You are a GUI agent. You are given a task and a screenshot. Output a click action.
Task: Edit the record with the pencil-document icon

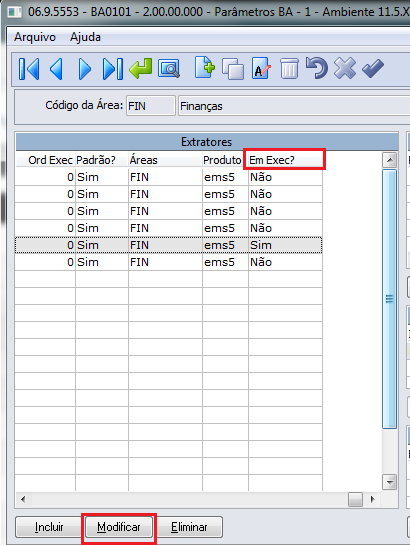[261, 68]
